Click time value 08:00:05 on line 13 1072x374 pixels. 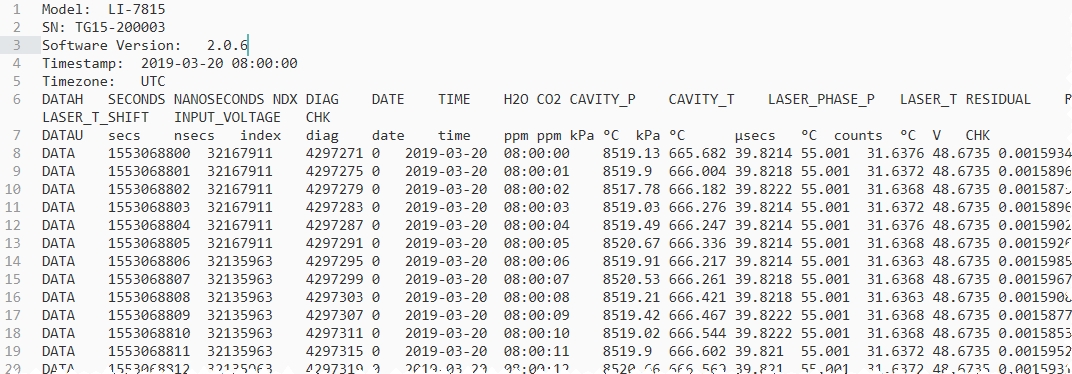click(x=537, y=243)
